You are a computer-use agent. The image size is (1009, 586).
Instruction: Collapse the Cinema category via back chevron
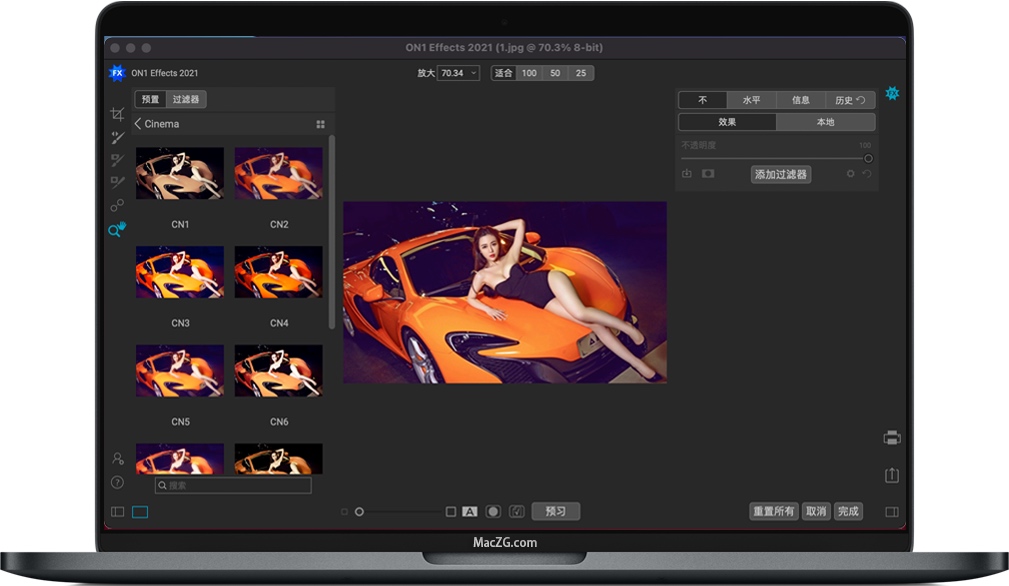tap(137, 123)
